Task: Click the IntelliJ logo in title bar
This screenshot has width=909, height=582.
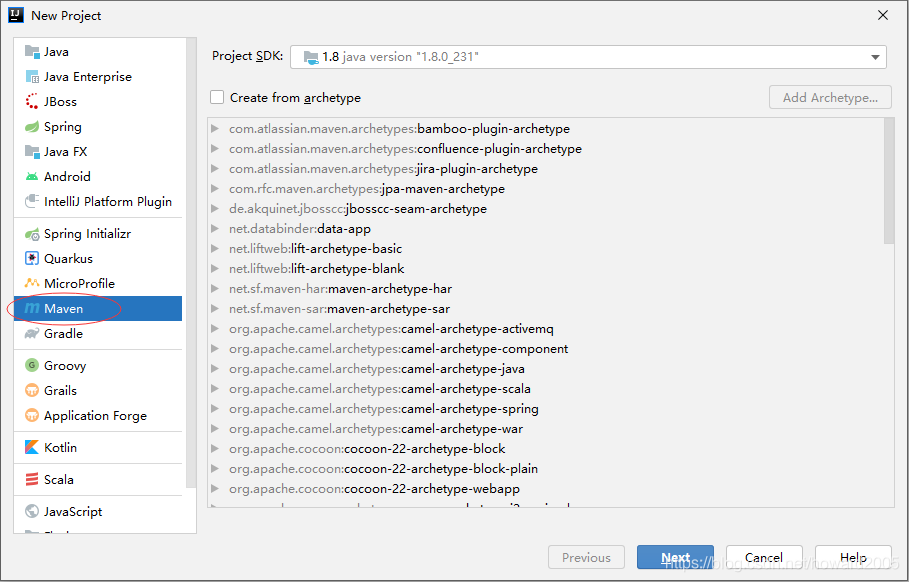Action: click(x=16, y=15)
